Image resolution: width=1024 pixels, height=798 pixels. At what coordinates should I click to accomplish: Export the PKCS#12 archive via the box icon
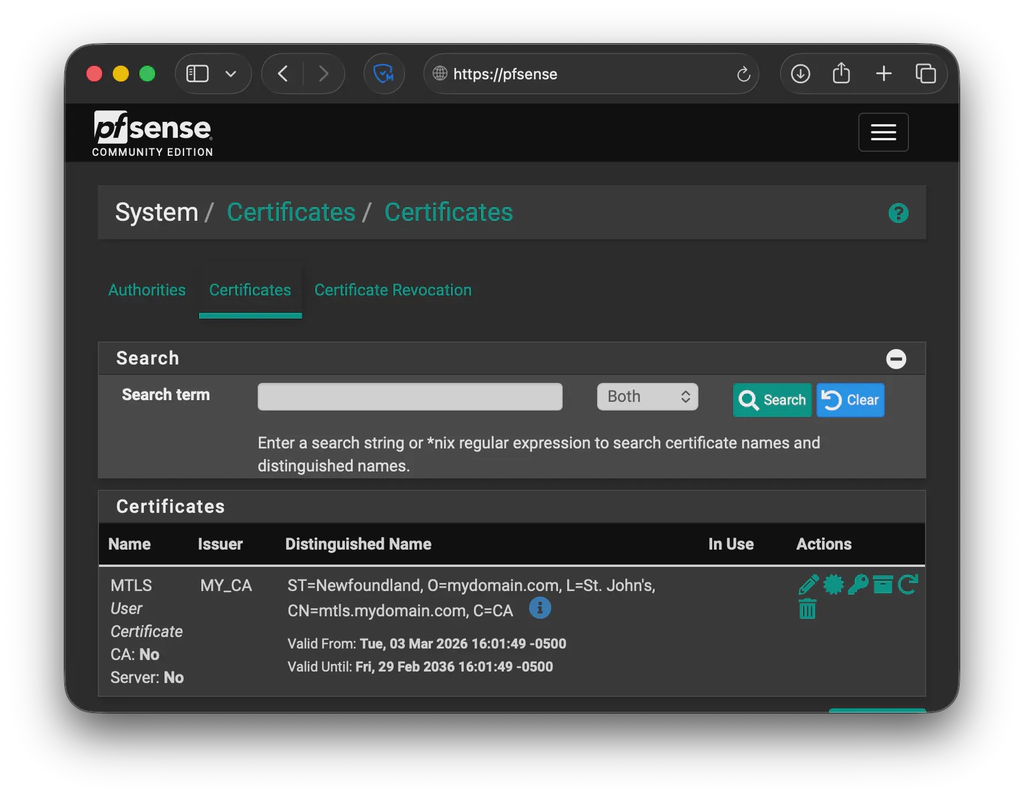click(883, 585)
